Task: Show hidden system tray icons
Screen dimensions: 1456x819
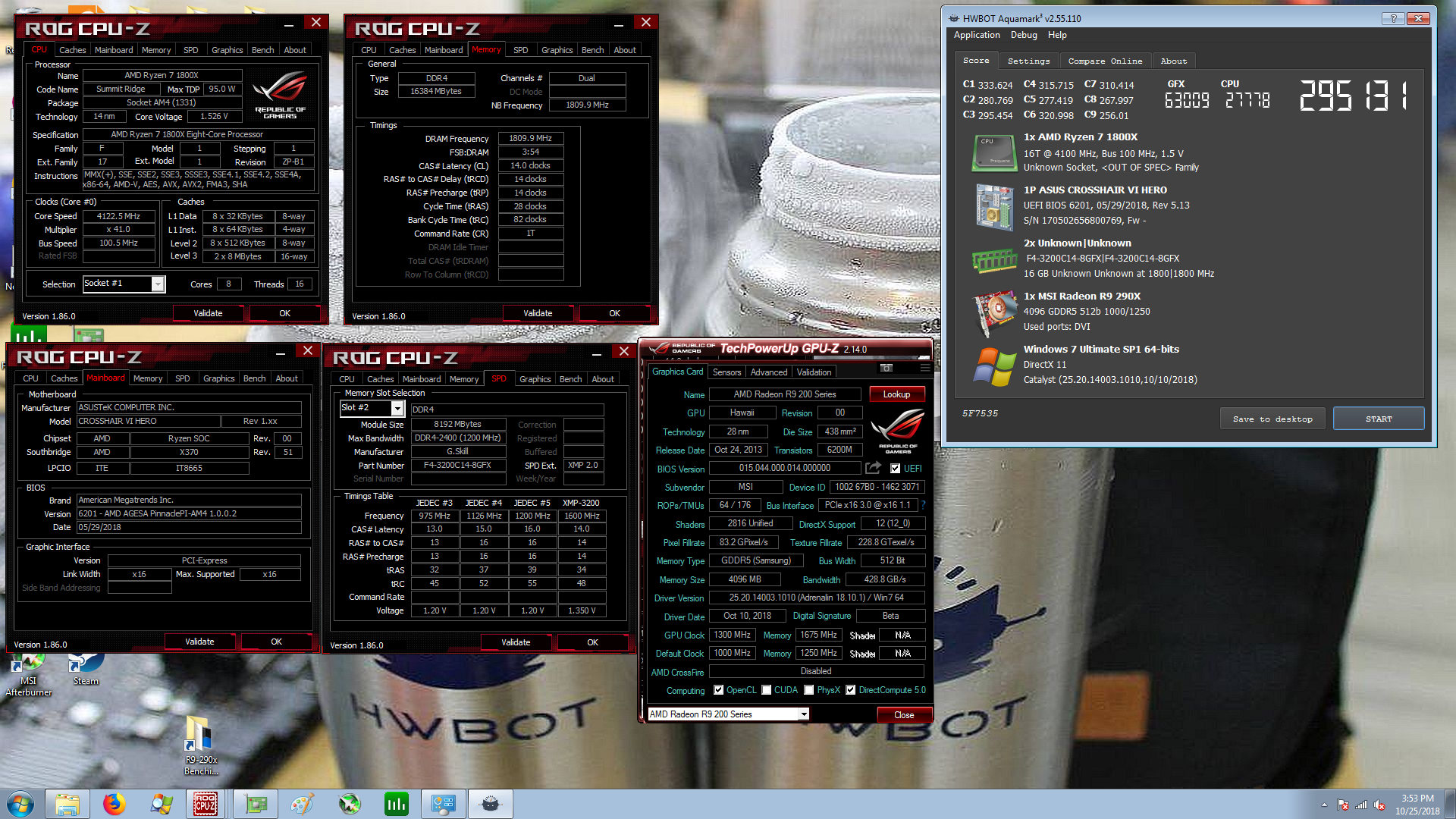Action: tap(1324, 805)
